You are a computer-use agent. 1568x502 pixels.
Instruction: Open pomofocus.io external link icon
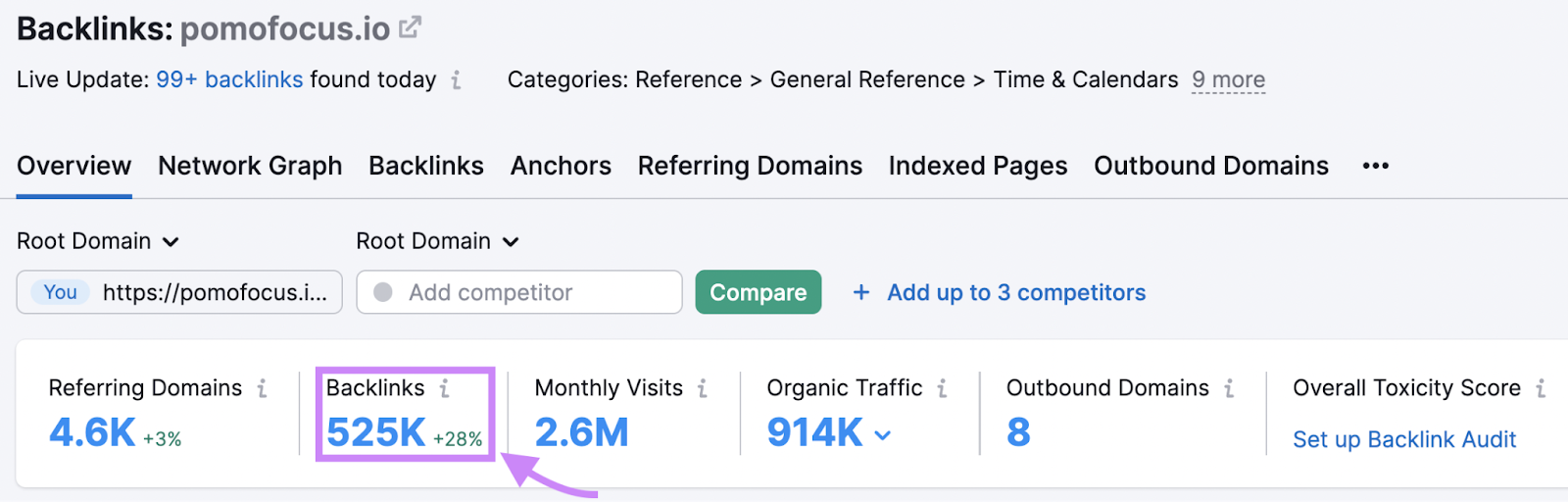click(410, 28)
